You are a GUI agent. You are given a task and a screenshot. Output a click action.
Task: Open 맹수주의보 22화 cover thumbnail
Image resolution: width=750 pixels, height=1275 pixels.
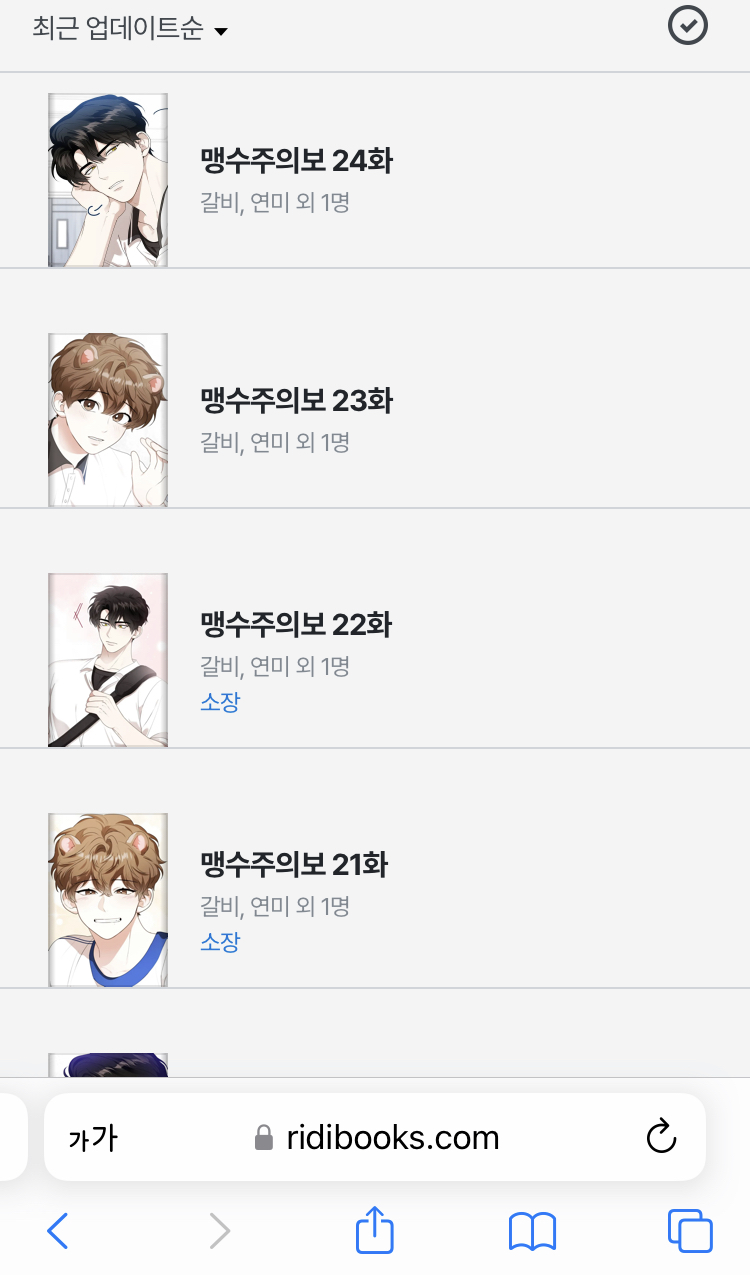pyautogui.click(x=108, y=660)
